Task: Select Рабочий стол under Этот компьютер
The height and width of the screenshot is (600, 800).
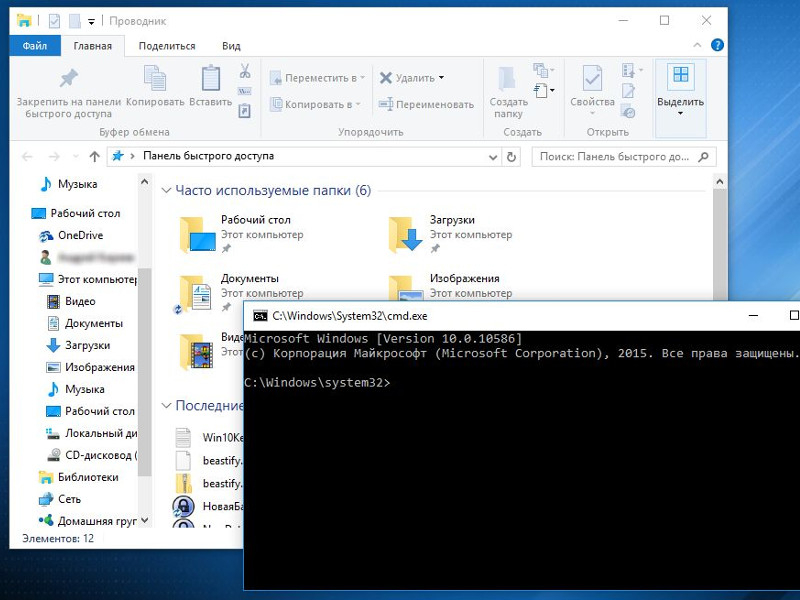Action: (90, 411)
